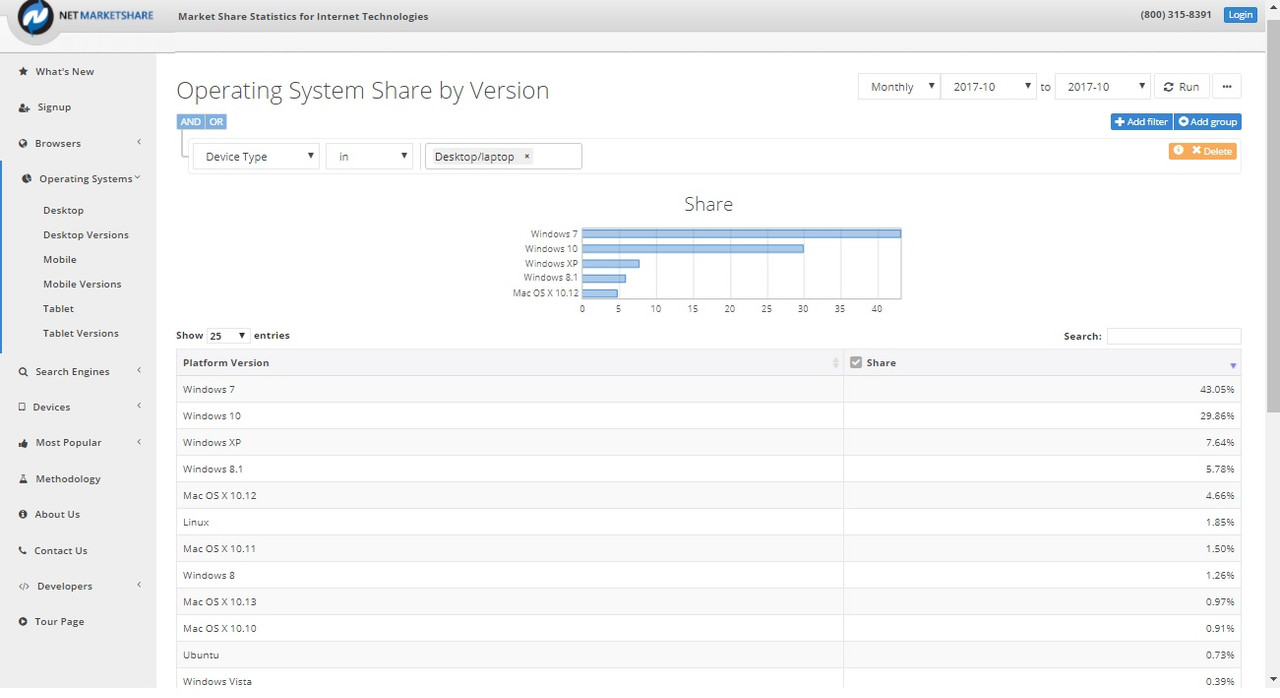
Task: Click the Windows 7 bar in the chart
Action: [741, 234]
